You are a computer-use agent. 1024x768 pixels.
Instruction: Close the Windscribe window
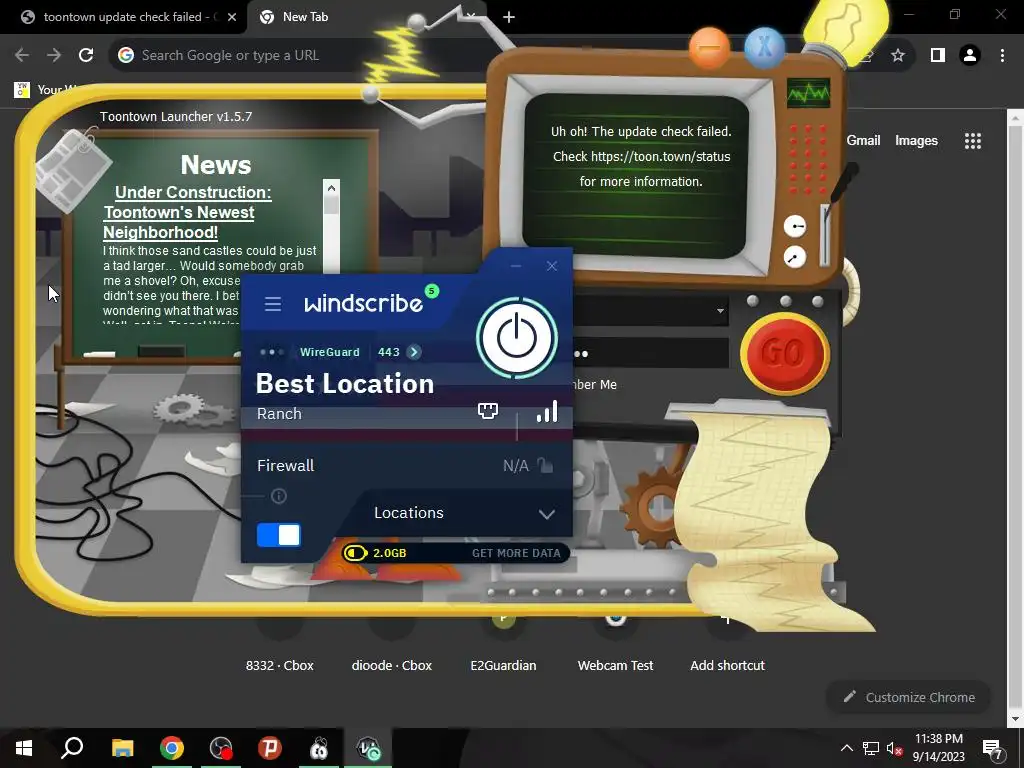(552, 266)
